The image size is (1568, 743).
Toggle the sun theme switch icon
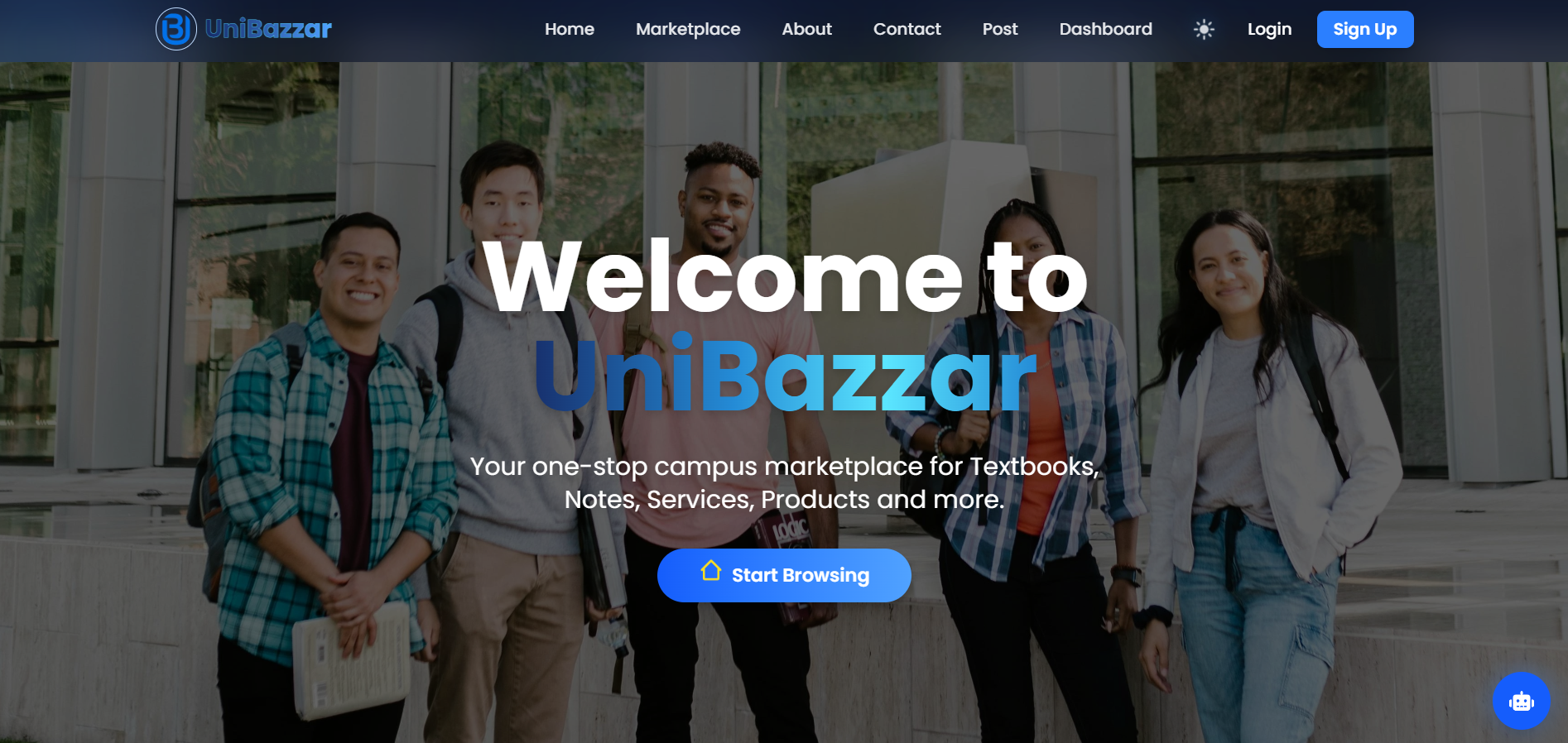1204,30
